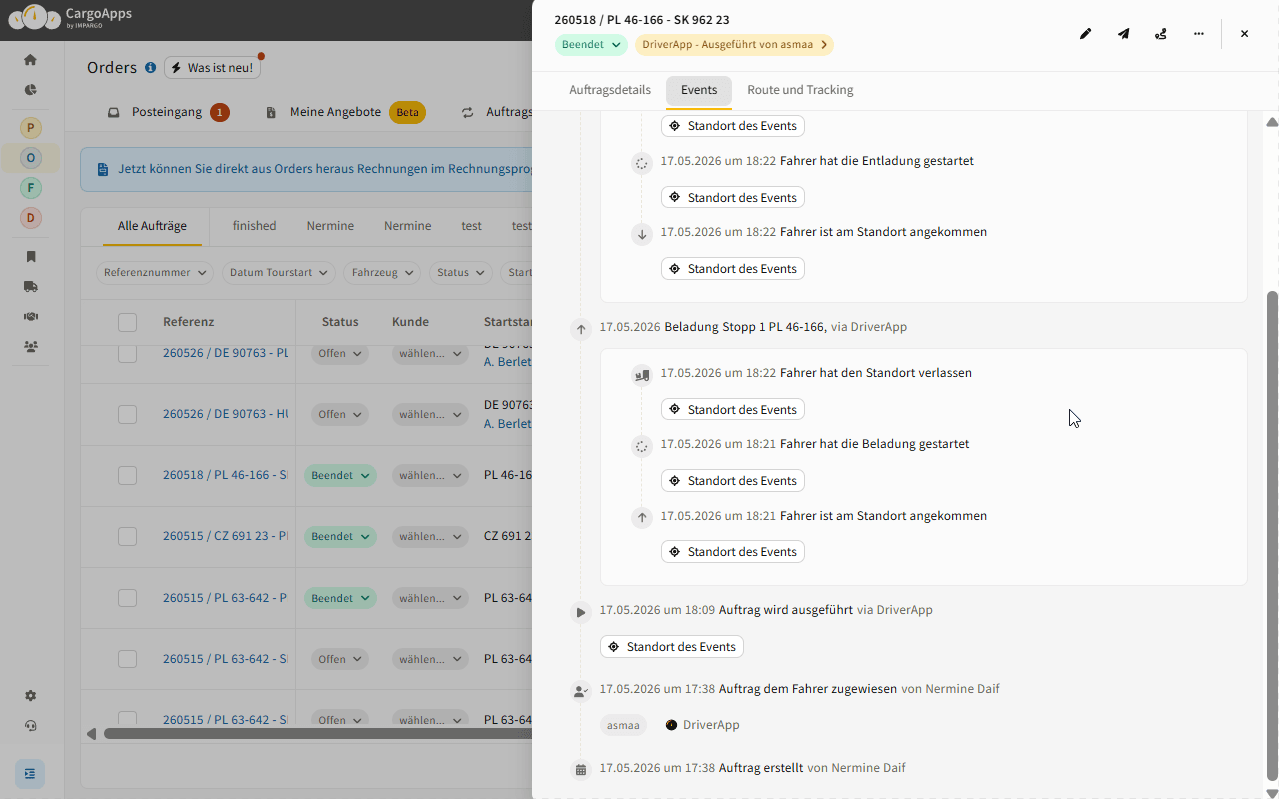Click the CargoApps logo

coord(70,17)
